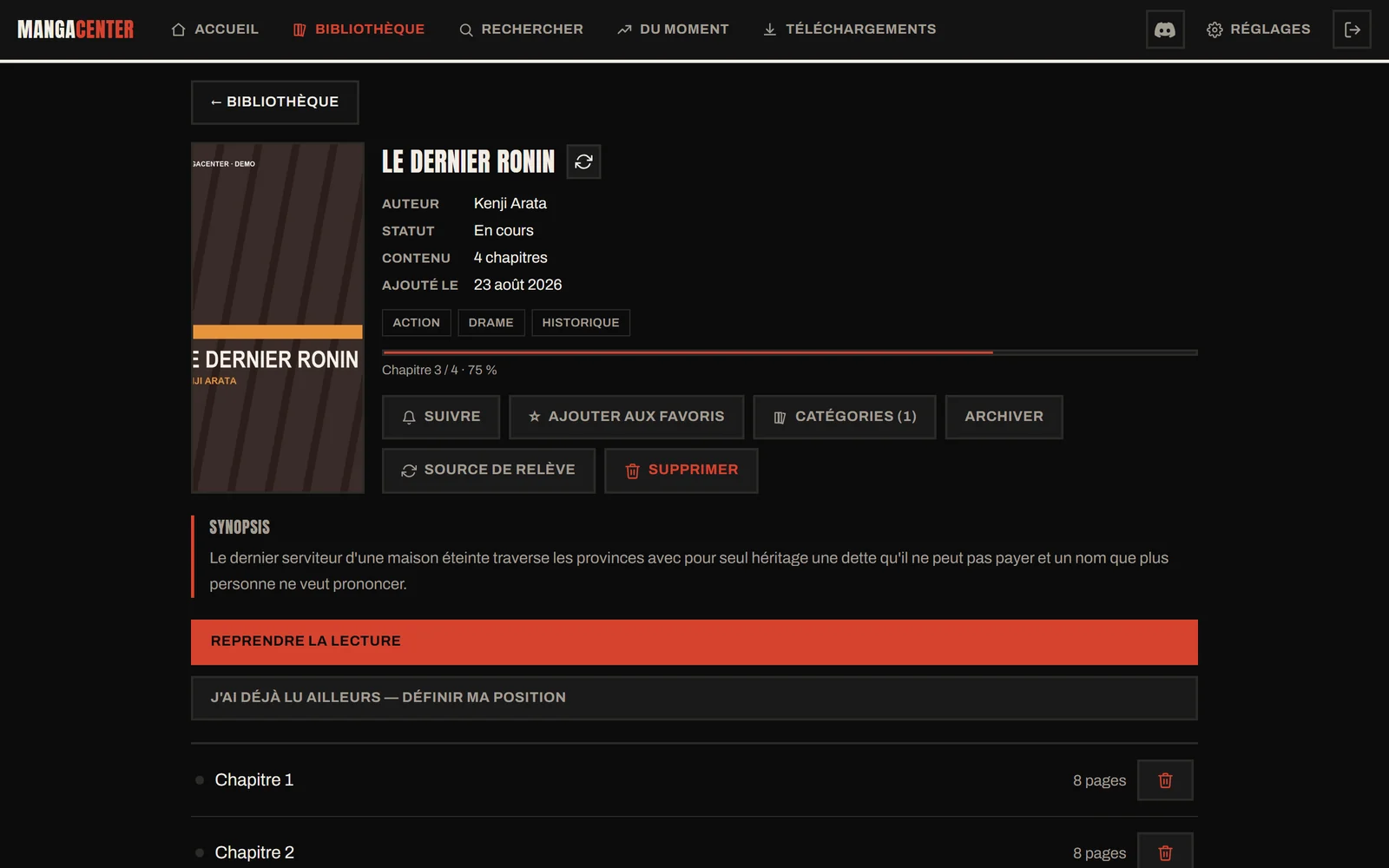Click the Discord icon button

tap(1165, 30)
